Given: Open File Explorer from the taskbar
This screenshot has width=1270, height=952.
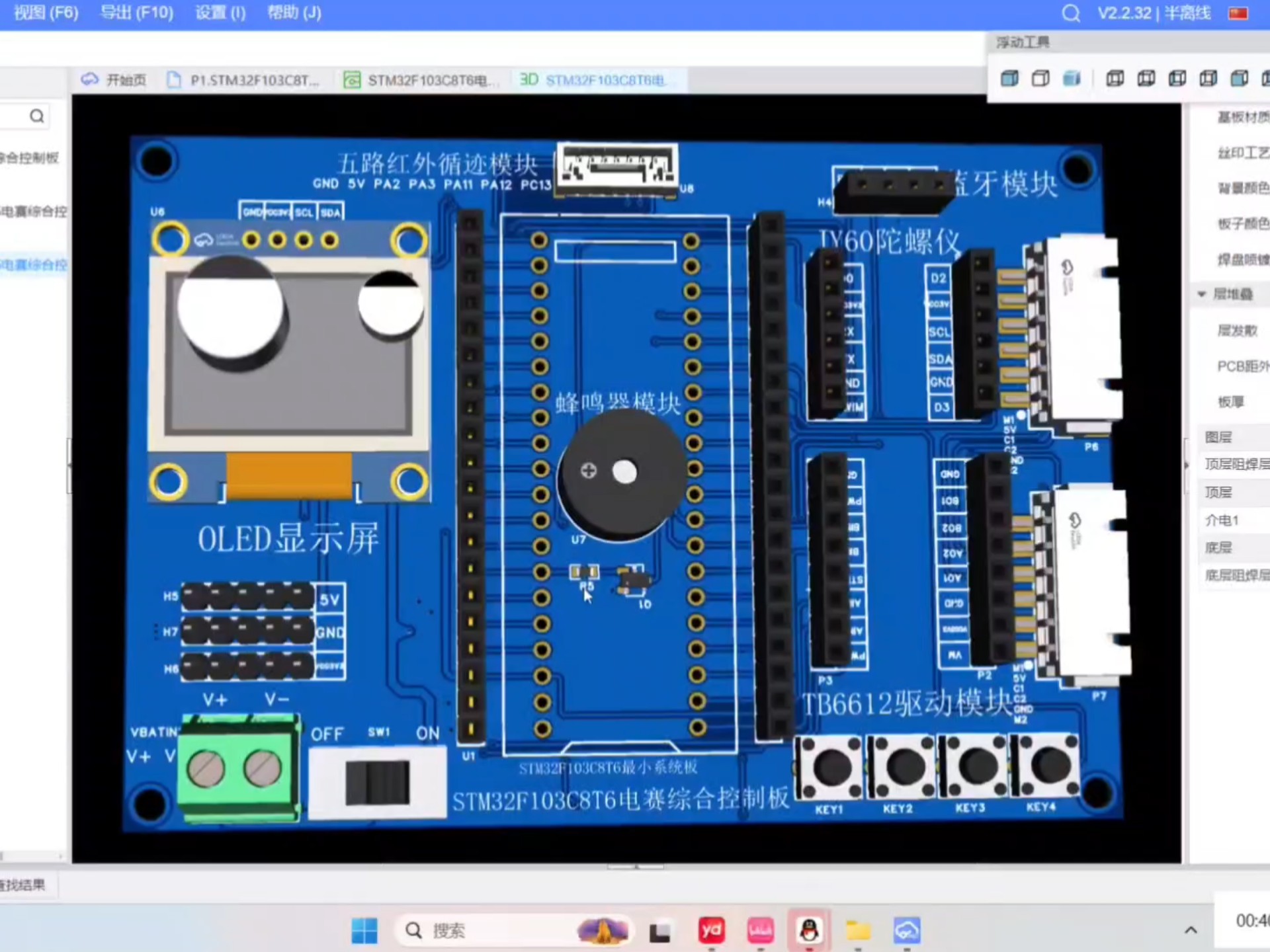Looking at the screenshot, I should (858, 931).
